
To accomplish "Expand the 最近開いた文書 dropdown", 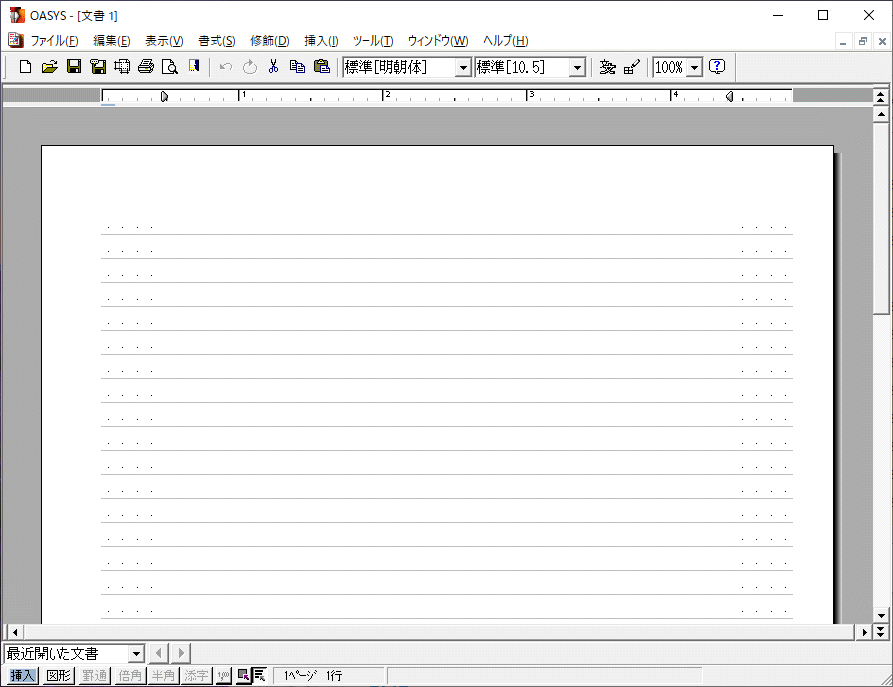I will 136,653.
